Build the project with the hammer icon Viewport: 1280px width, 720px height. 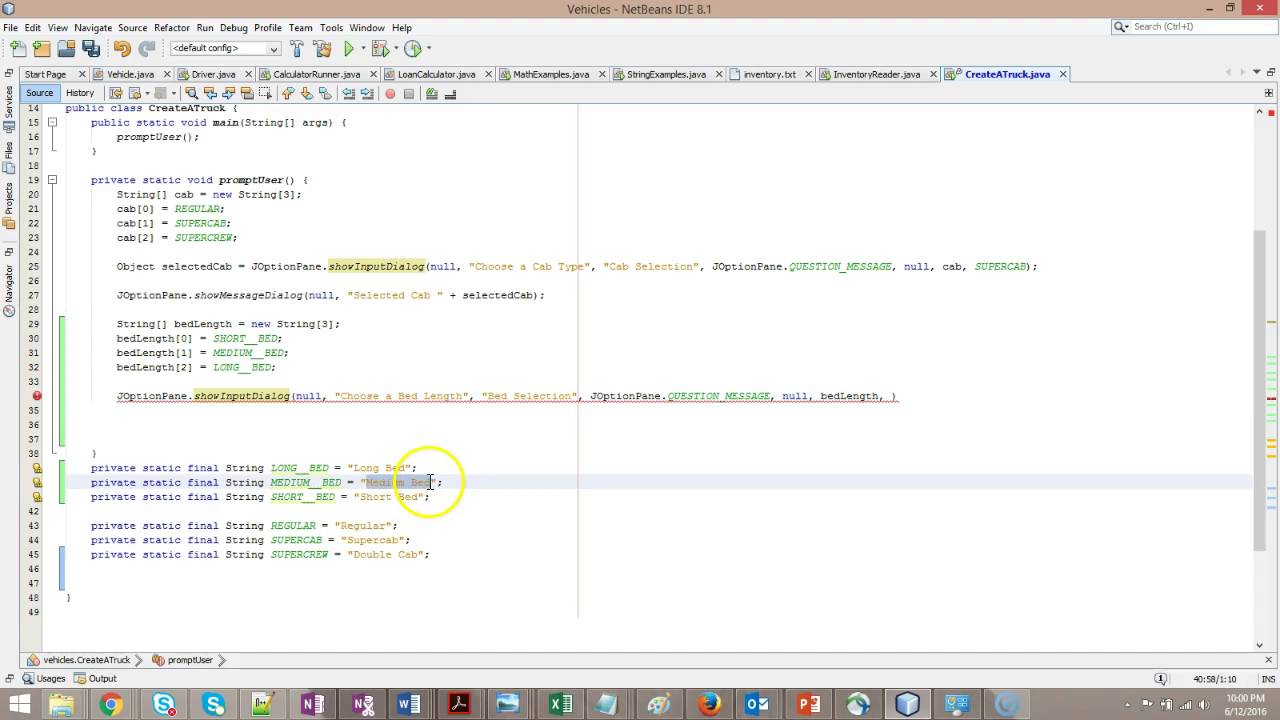[297, 48]
